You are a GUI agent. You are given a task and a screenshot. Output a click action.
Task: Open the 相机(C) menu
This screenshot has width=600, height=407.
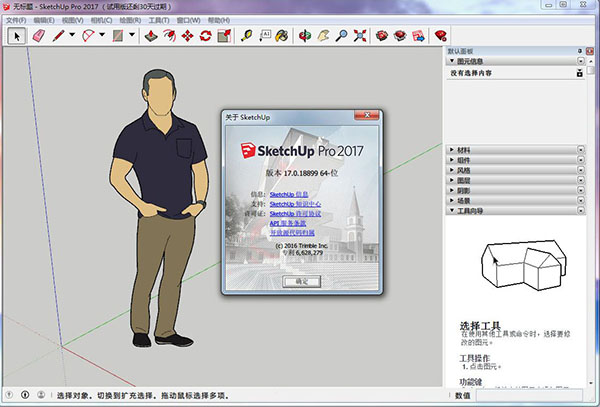pos(101,20)
